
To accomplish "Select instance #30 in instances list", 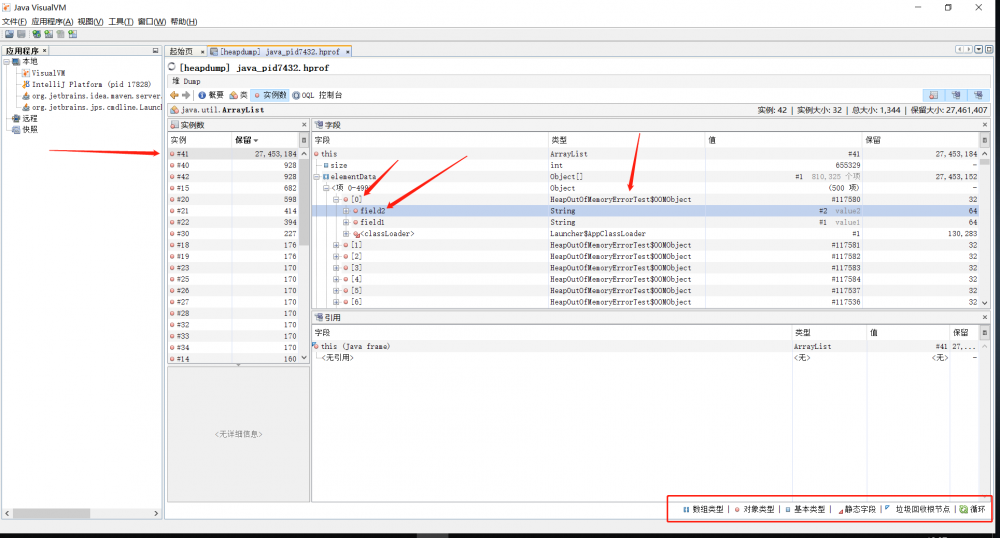I will [x=233, y=233].
